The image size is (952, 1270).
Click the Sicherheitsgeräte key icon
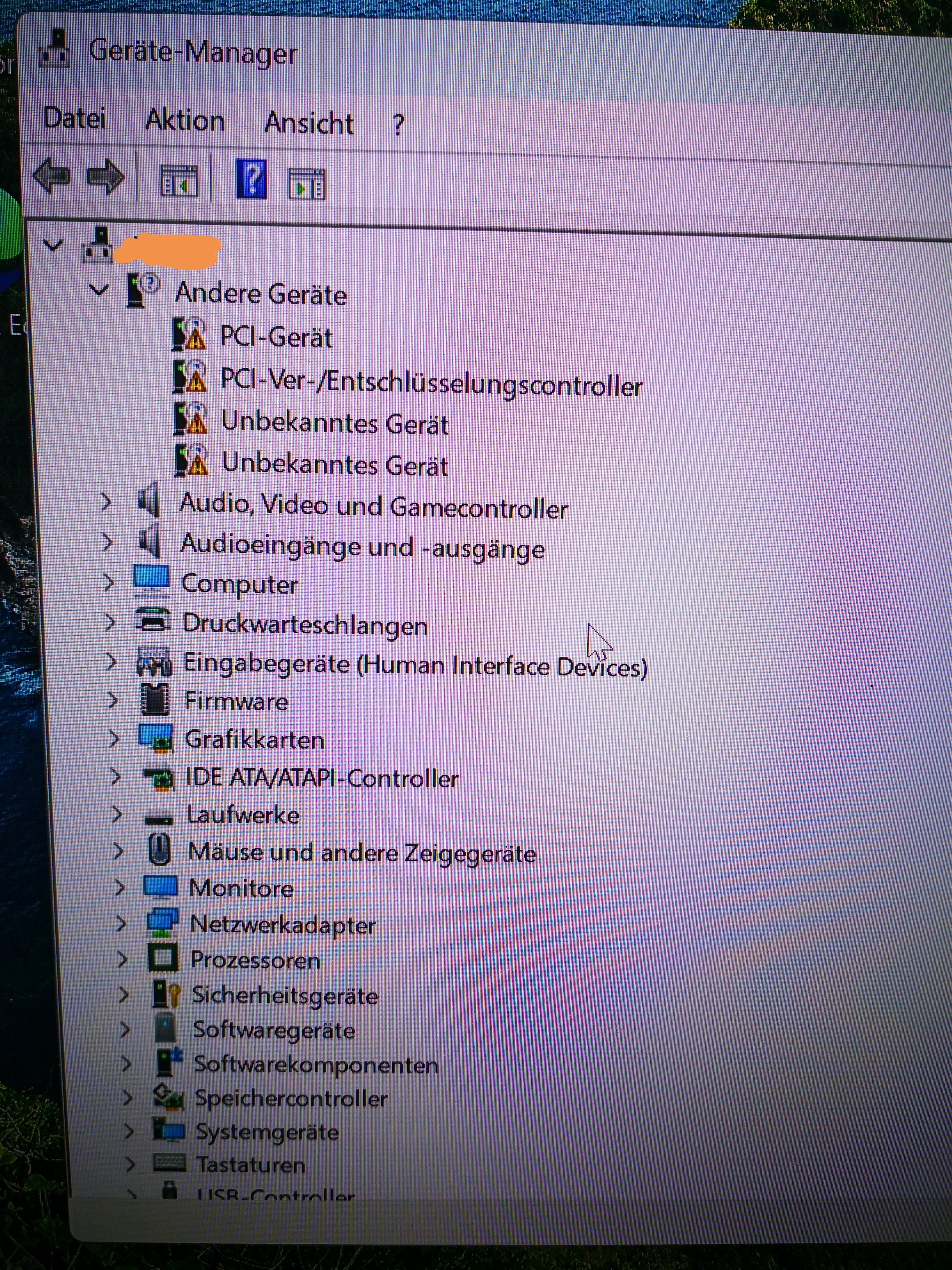[x=166, y=994]
